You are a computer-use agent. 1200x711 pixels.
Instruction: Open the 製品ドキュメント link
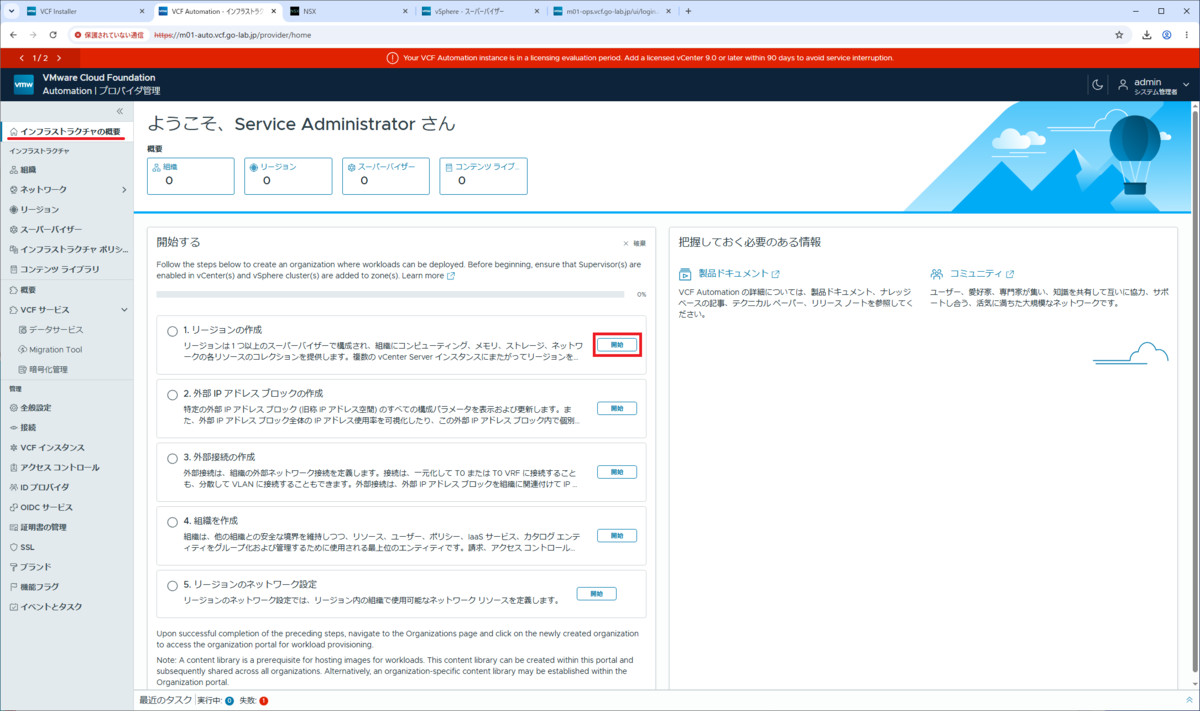(x=738, y=274)
